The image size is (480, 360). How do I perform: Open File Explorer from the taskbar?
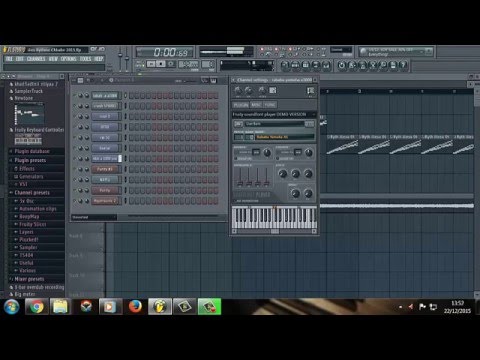pyautogui.click(x=60, y=307)
